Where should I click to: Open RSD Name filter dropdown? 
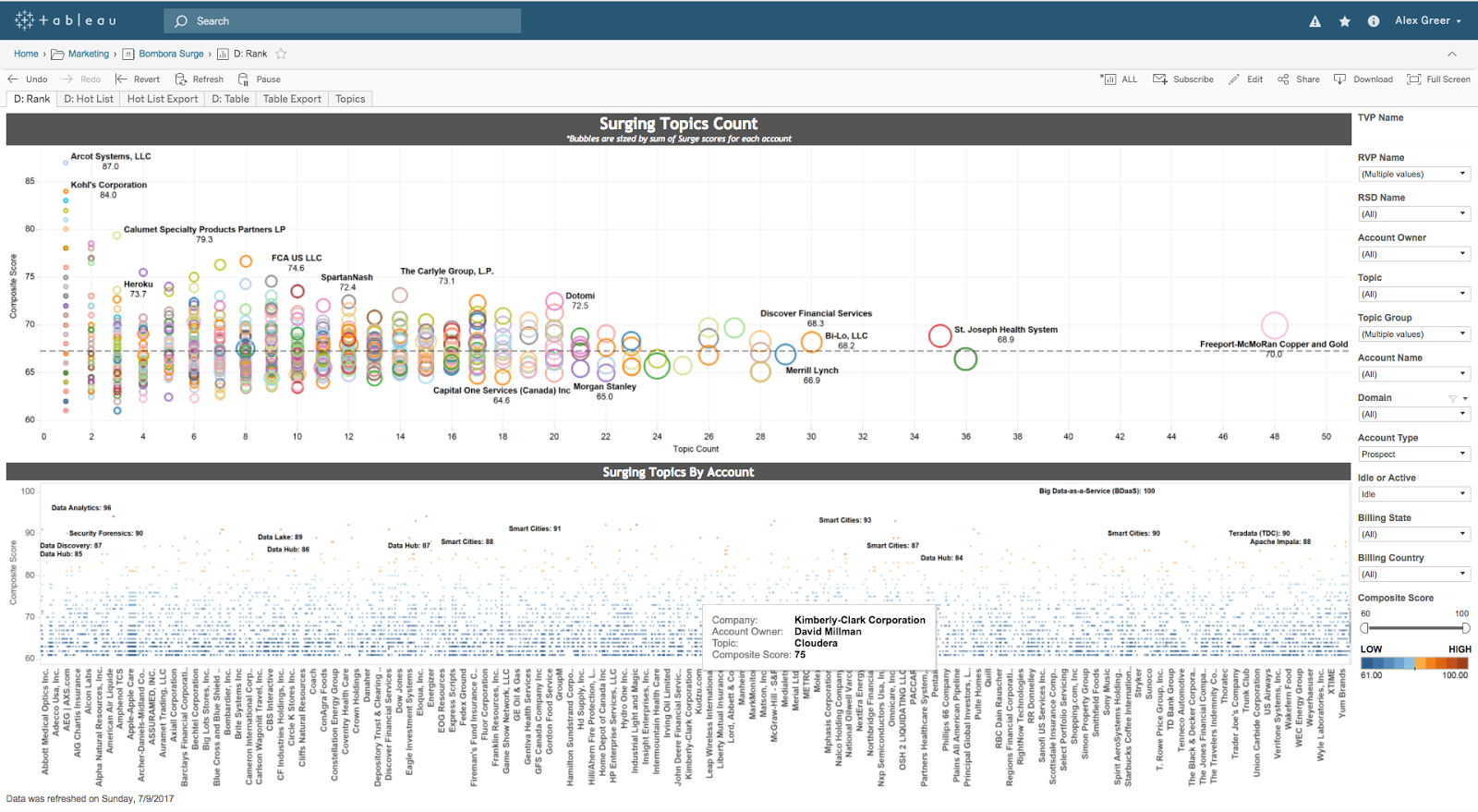[x=1413, y=213]
